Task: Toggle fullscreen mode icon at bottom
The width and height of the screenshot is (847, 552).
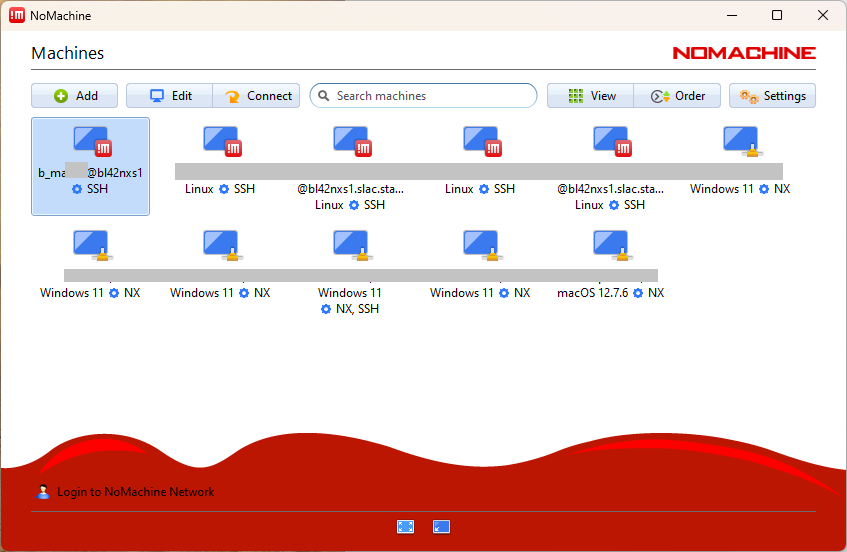Action: pos(405,527)
